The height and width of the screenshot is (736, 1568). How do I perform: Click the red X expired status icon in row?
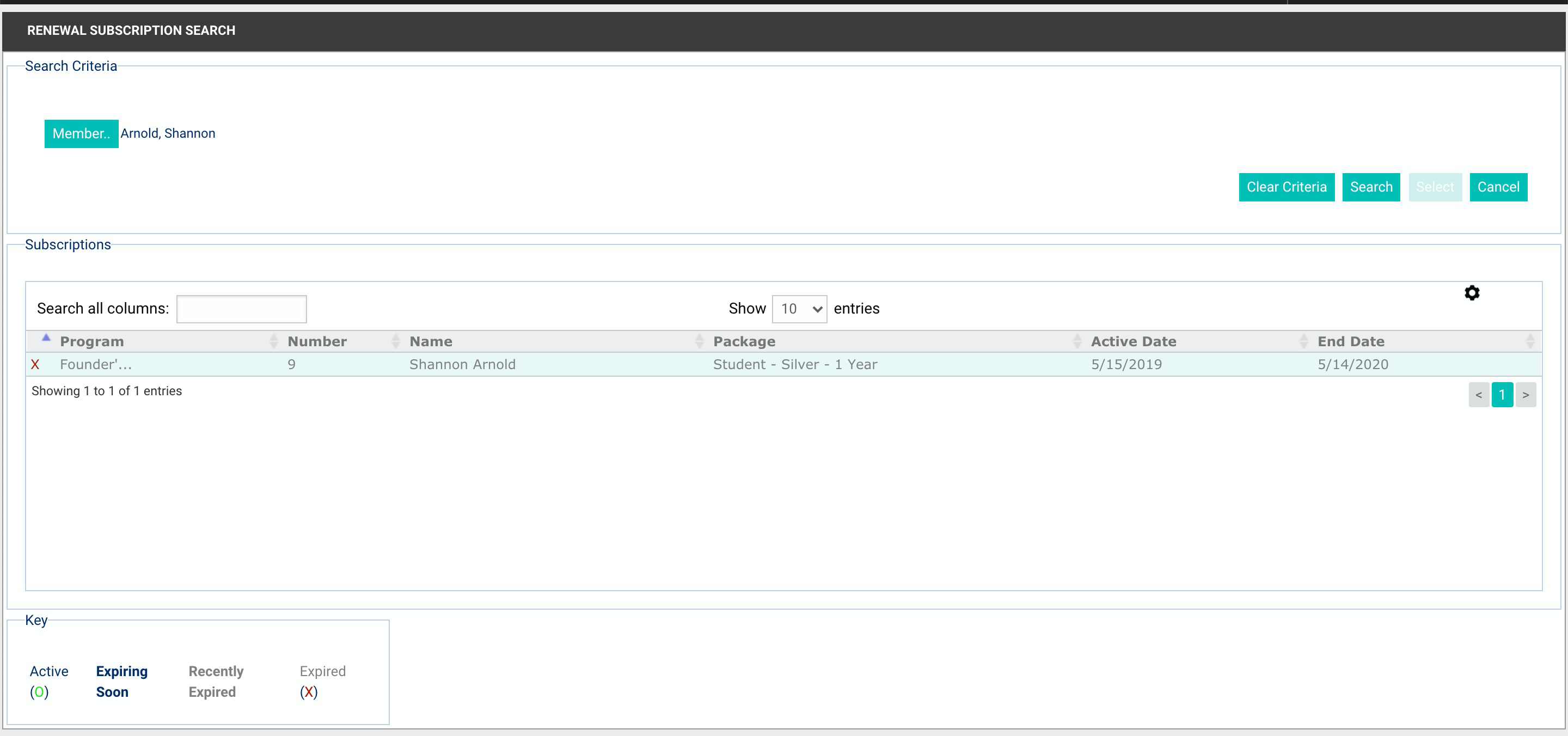point(35,365)
